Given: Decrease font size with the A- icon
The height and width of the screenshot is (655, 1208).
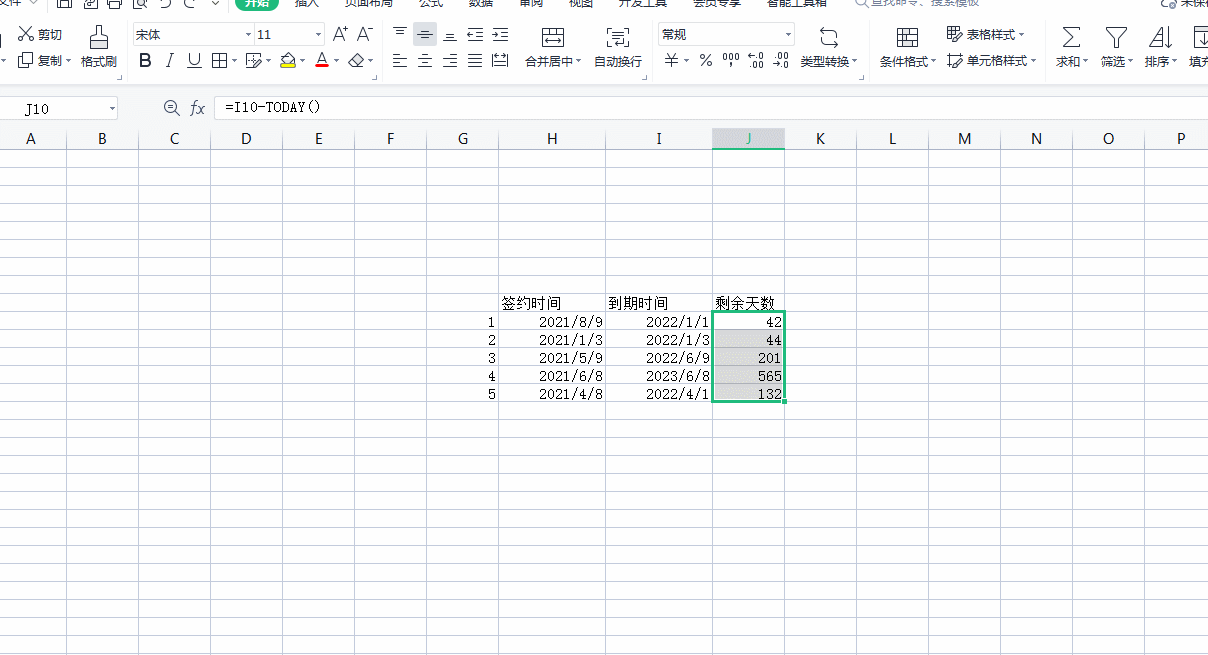Looking at the screenshot, I should pos(365,35).
